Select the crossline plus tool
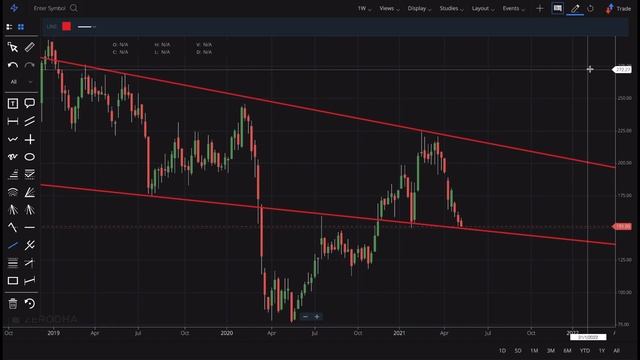The width and height of the screenshot is (640, 360). pyautogui.click(x=29, y=139)
